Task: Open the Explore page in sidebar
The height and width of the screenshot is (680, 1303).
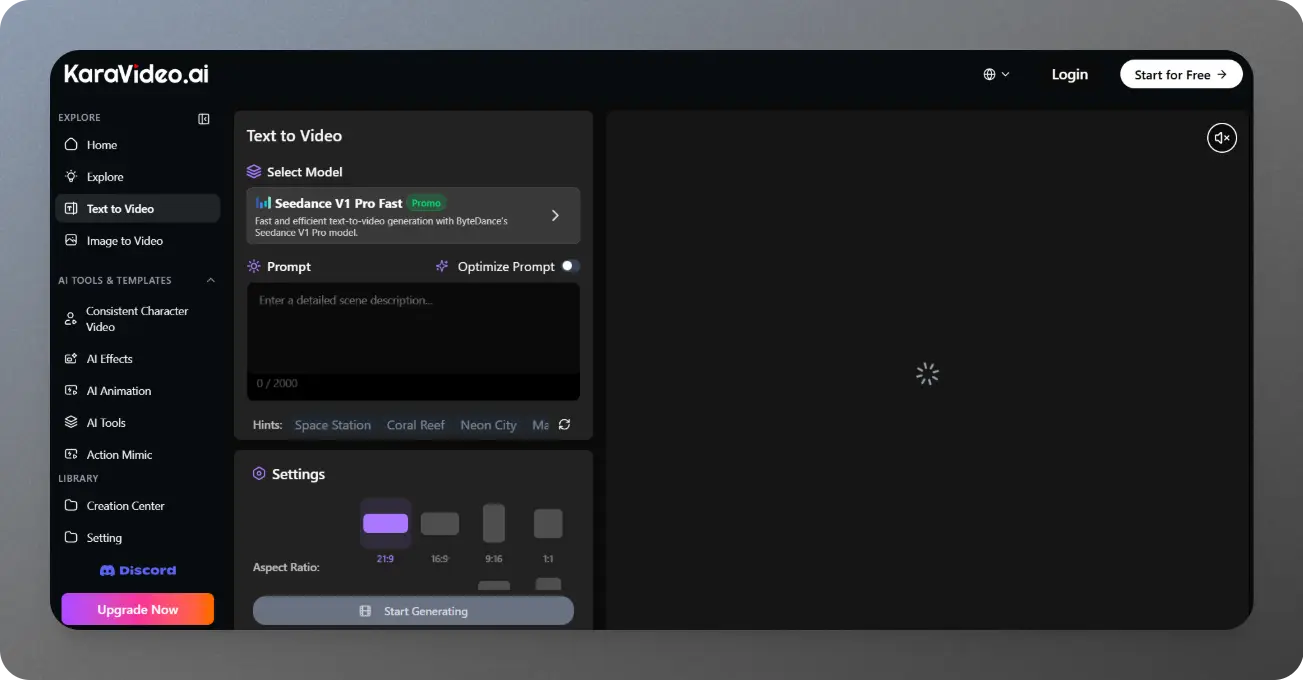Action: pyautogui.click(x=105, y=177)
